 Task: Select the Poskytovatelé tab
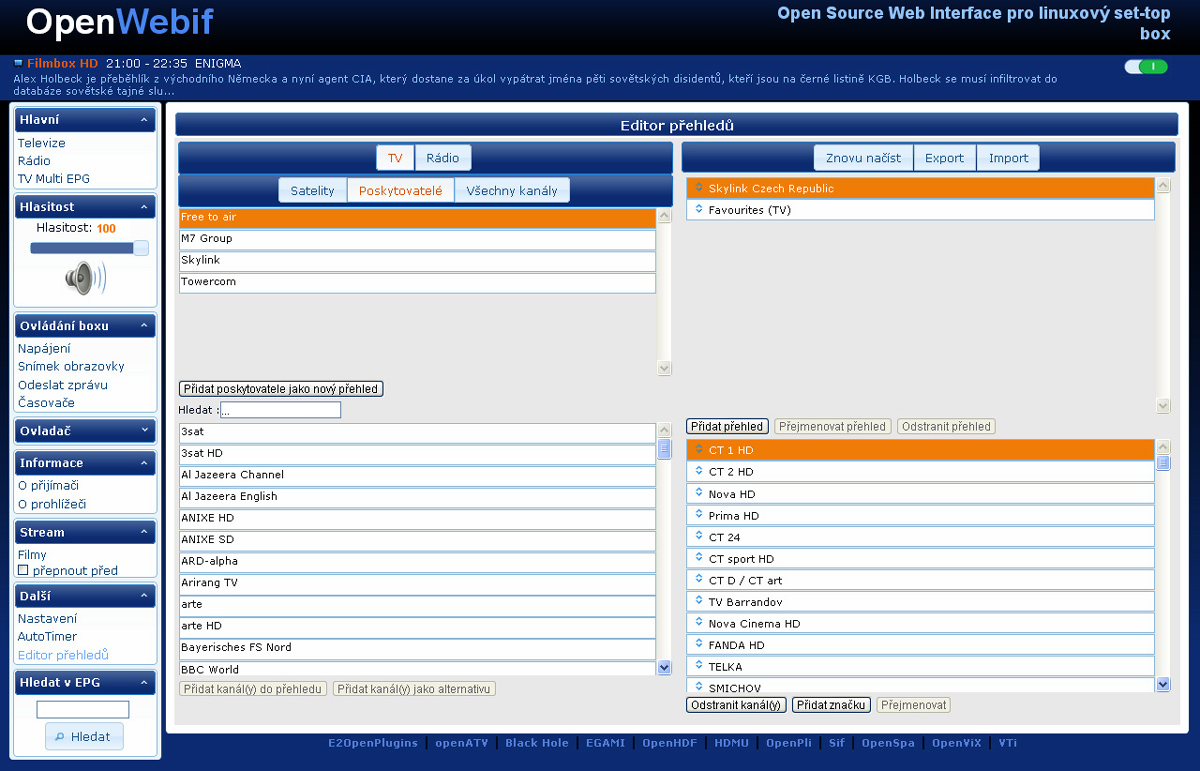[400, 190]
